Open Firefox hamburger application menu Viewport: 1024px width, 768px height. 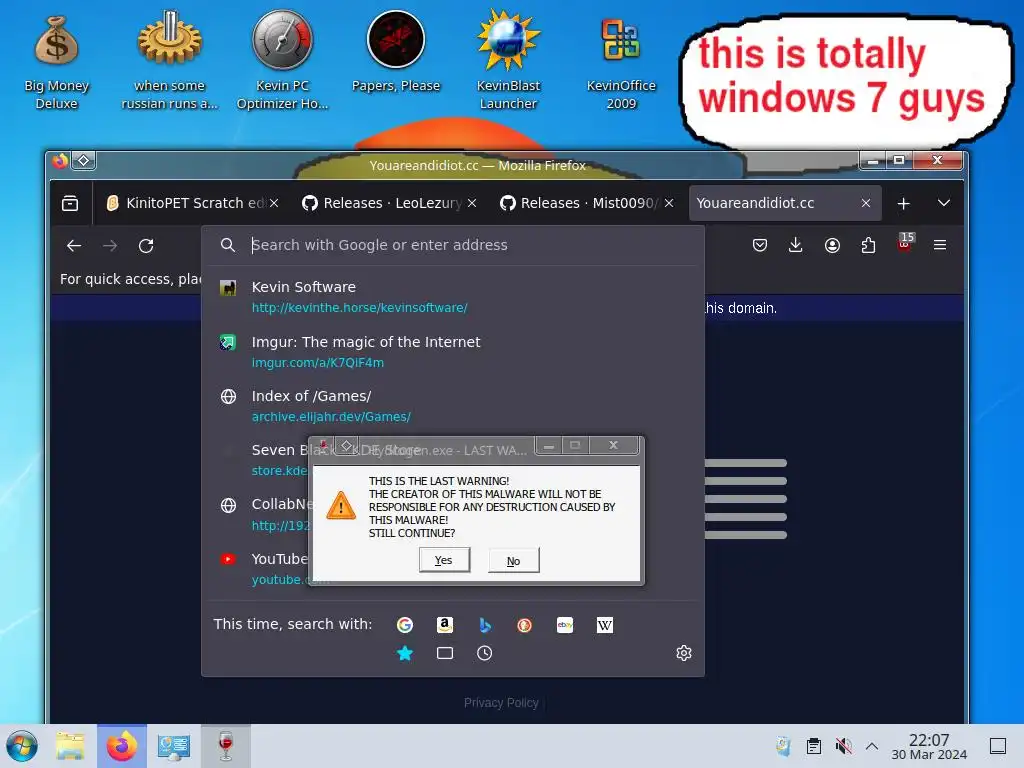click(x=940, y=245)
